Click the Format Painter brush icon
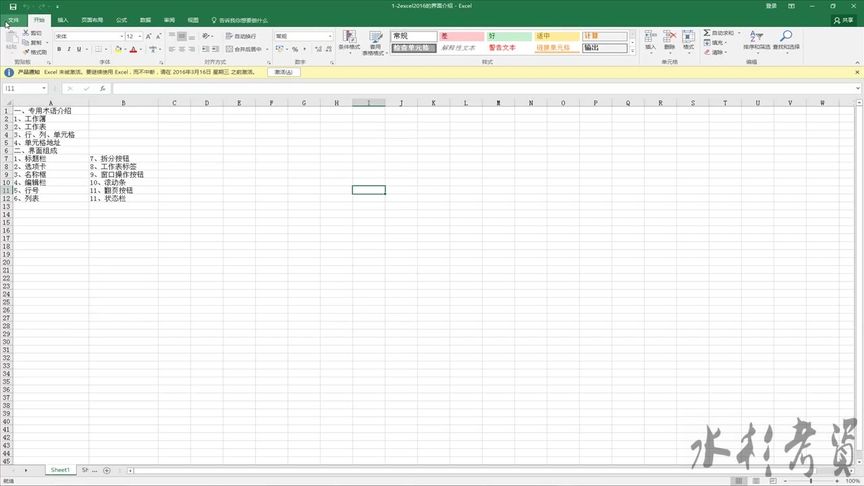Image resolution: width=864 pixels, height=486 pixels. [x=26, y=52]
